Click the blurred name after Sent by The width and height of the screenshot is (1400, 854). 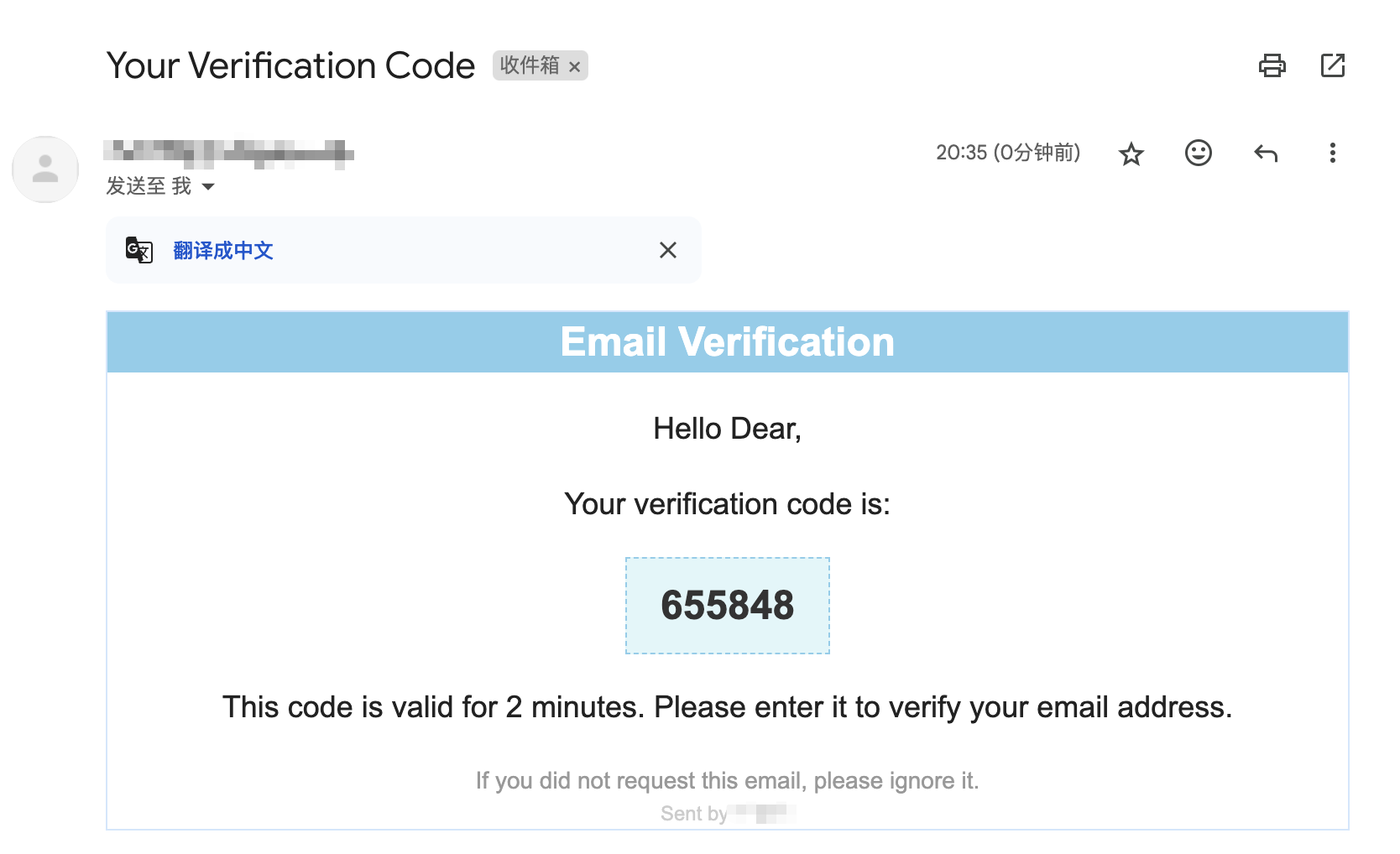[x=762, y=813]
